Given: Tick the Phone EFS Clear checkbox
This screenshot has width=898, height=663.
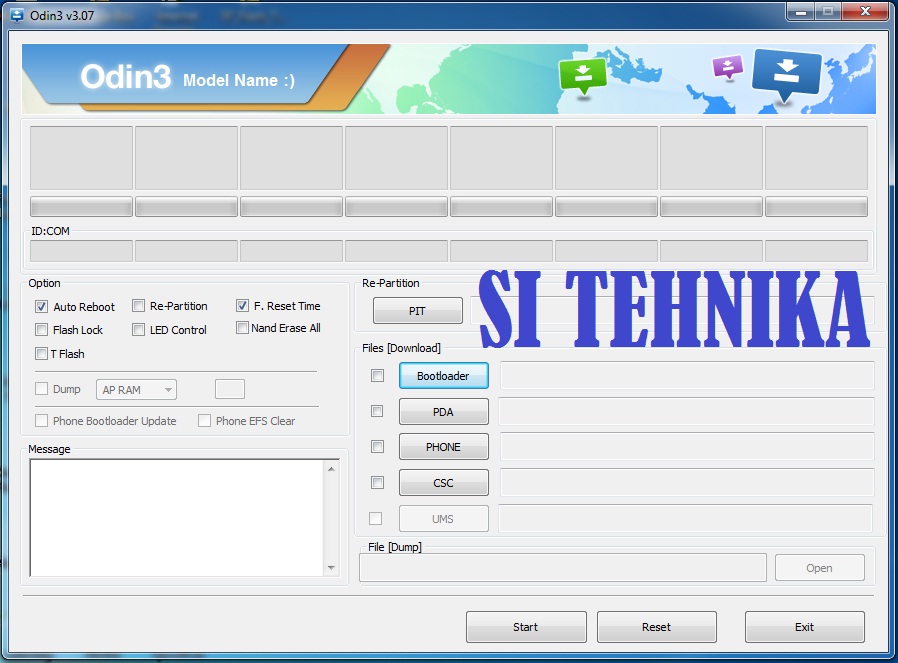Looking at the screenshot, I should pos(204,421).
